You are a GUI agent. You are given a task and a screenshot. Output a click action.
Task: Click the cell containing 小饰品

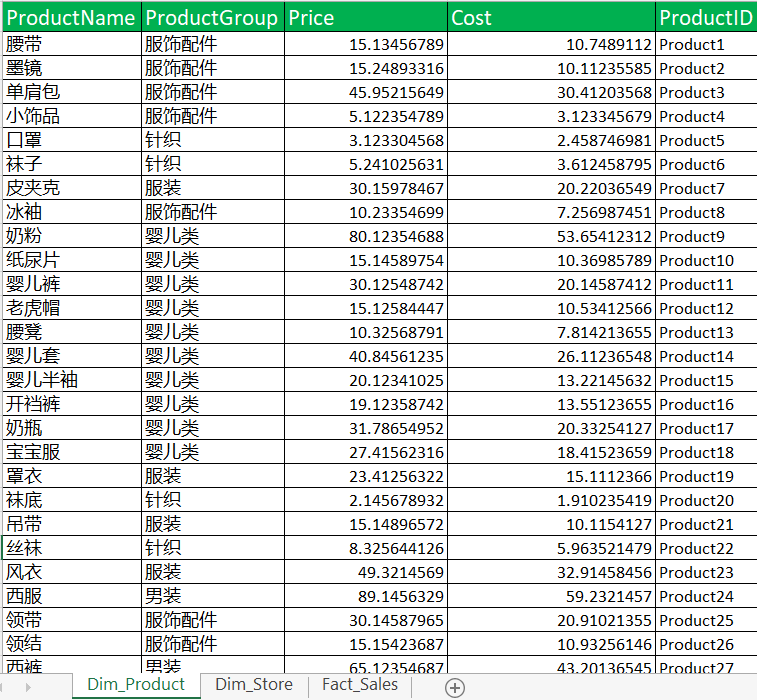coord(72,116)
